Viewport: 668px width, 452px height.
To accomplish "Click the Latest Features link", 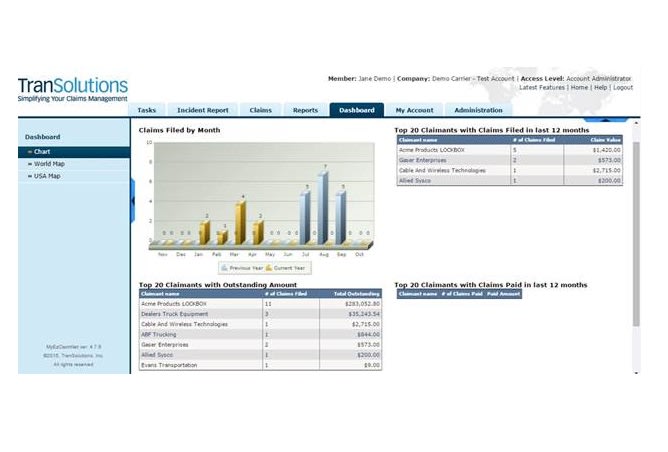I will click(x=541, y=87).
